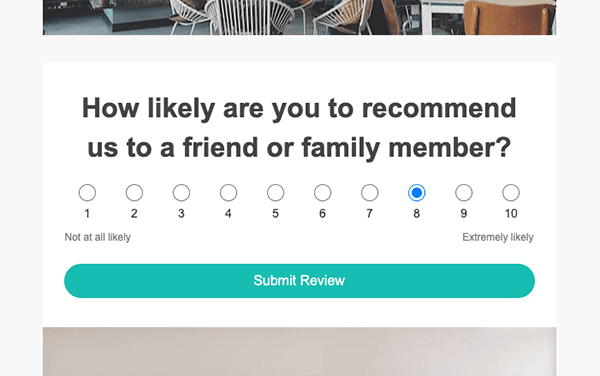Pick rating 4 on the scale
The height and width of the screenshot is (376, 600).
point(228,193)
